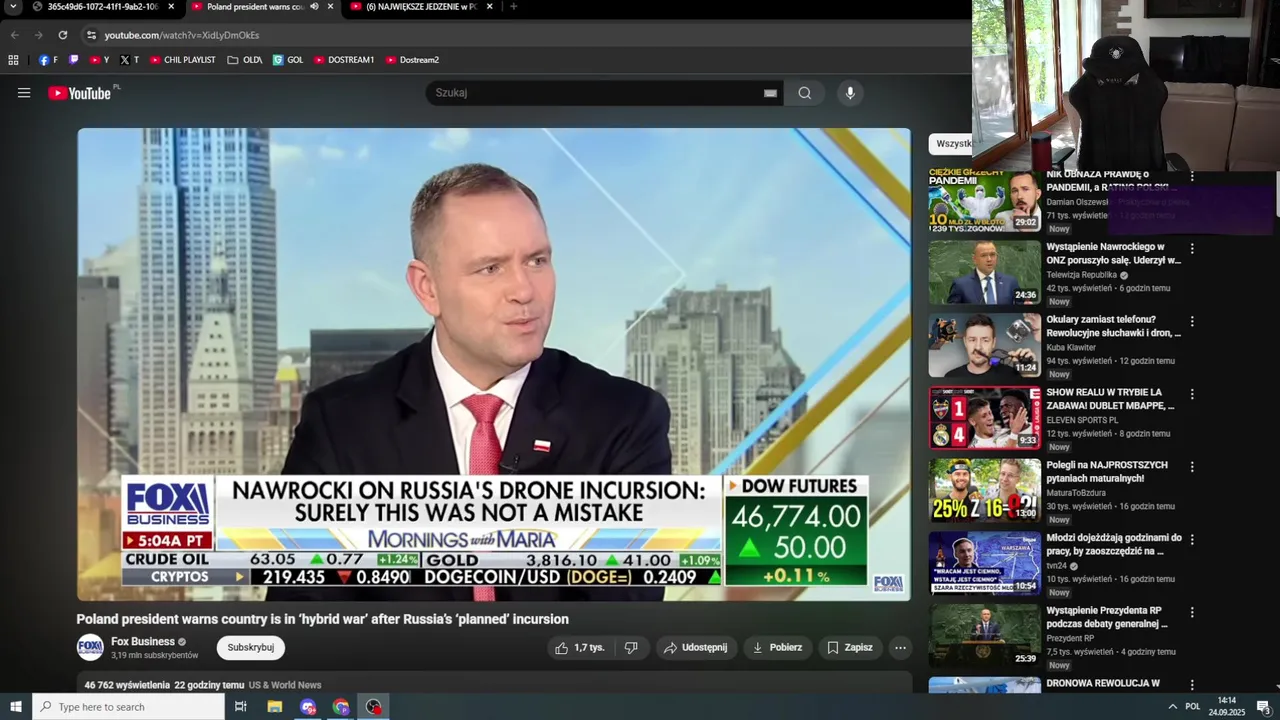1280x720 pixels.
Task: Open the GOL bookmark
Action: point(288,60)
